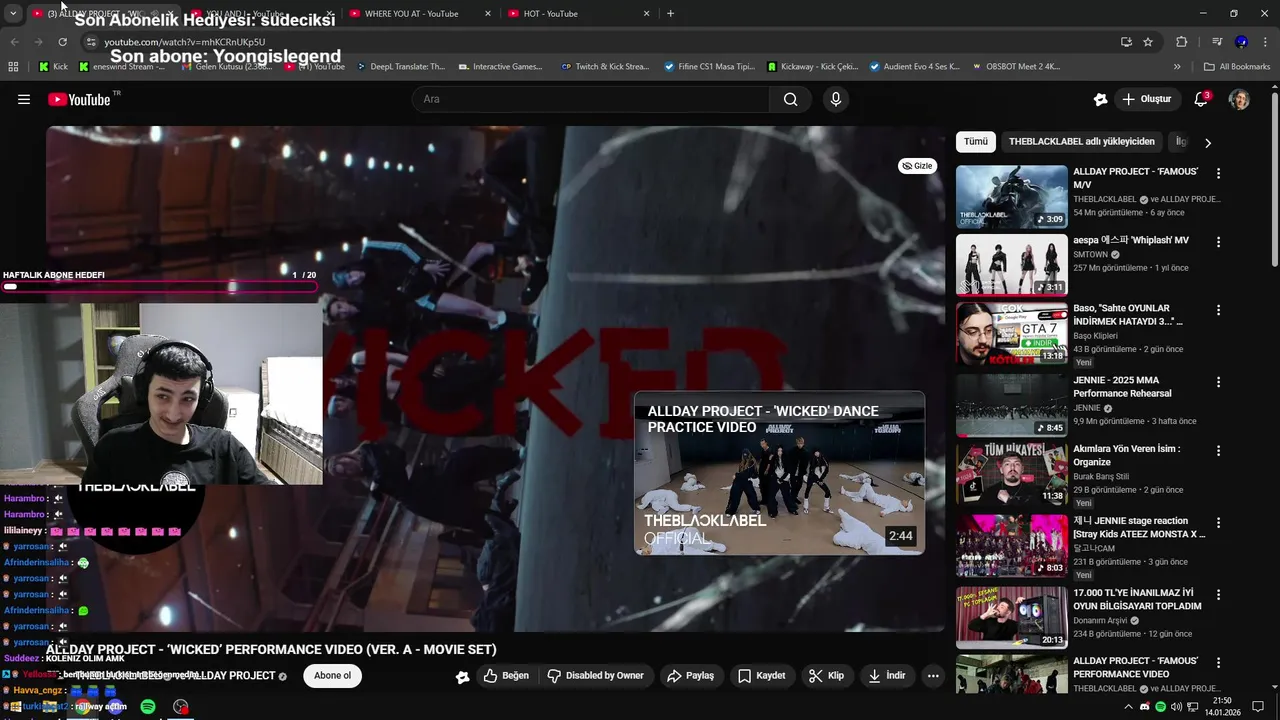
Task: Open the DeepL Translate bookmark
Action: [x=399, y=67]
